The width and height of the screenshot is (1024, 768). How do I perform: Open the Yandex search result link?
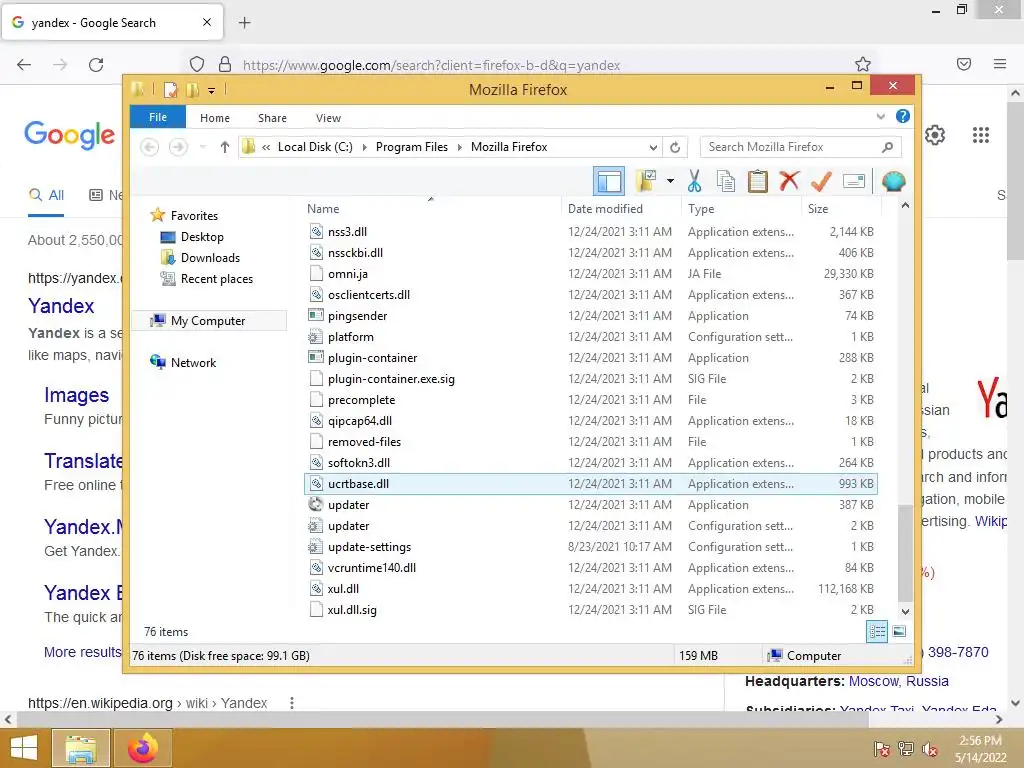61,306
